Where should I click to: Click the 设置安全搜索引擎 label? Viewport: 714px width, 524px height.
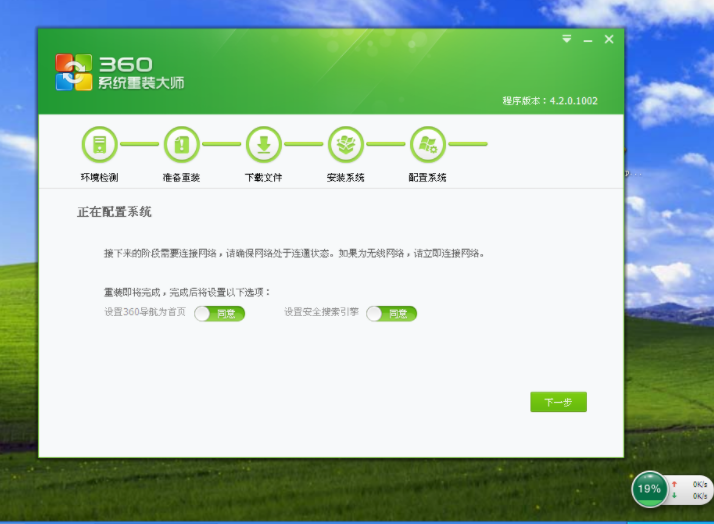321,312
